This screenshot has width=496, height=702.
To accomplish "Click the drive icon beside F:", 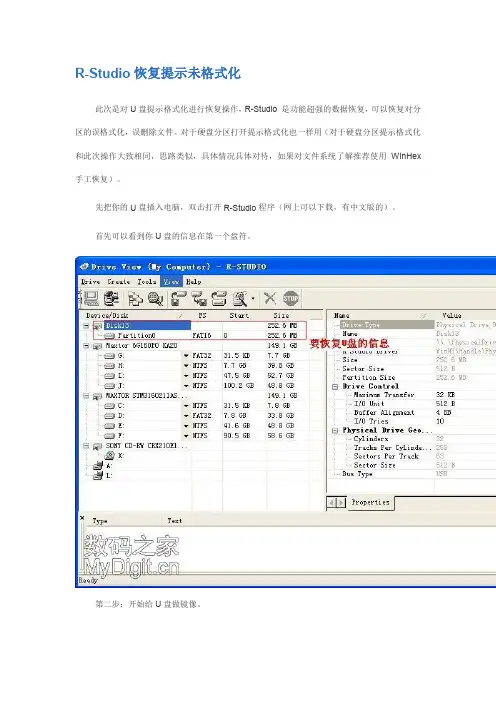I will click(x=110, y=436).
